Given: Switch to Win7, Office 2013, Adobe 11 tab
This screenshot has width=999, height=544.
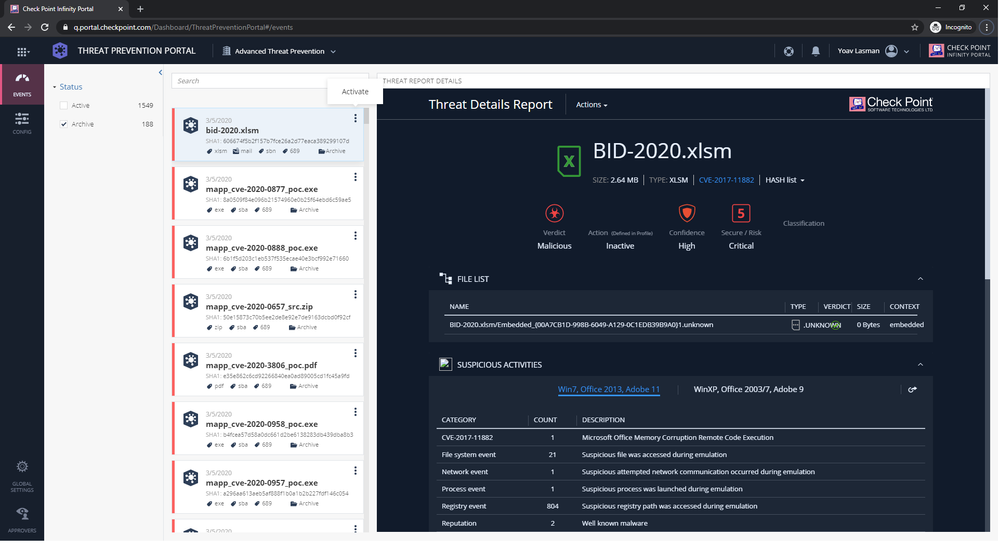Looking at the screenshot, I should tap(608, 389).
